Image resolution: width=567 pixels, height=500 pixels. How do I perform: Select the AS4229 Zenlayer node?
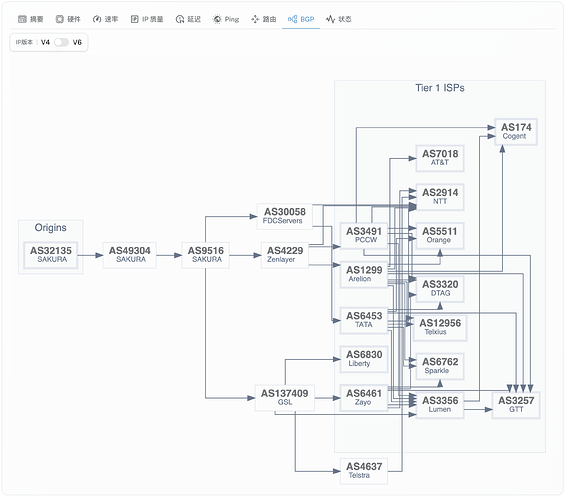(x=285, y=255)
